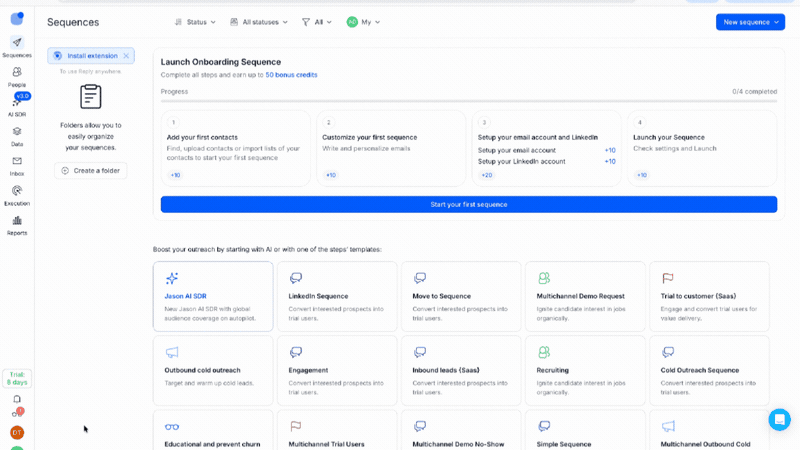The height and width of the screenshot is (450, 800).
Task: Open AI SDR in sidebar
Action: click(x=17, y=106)
